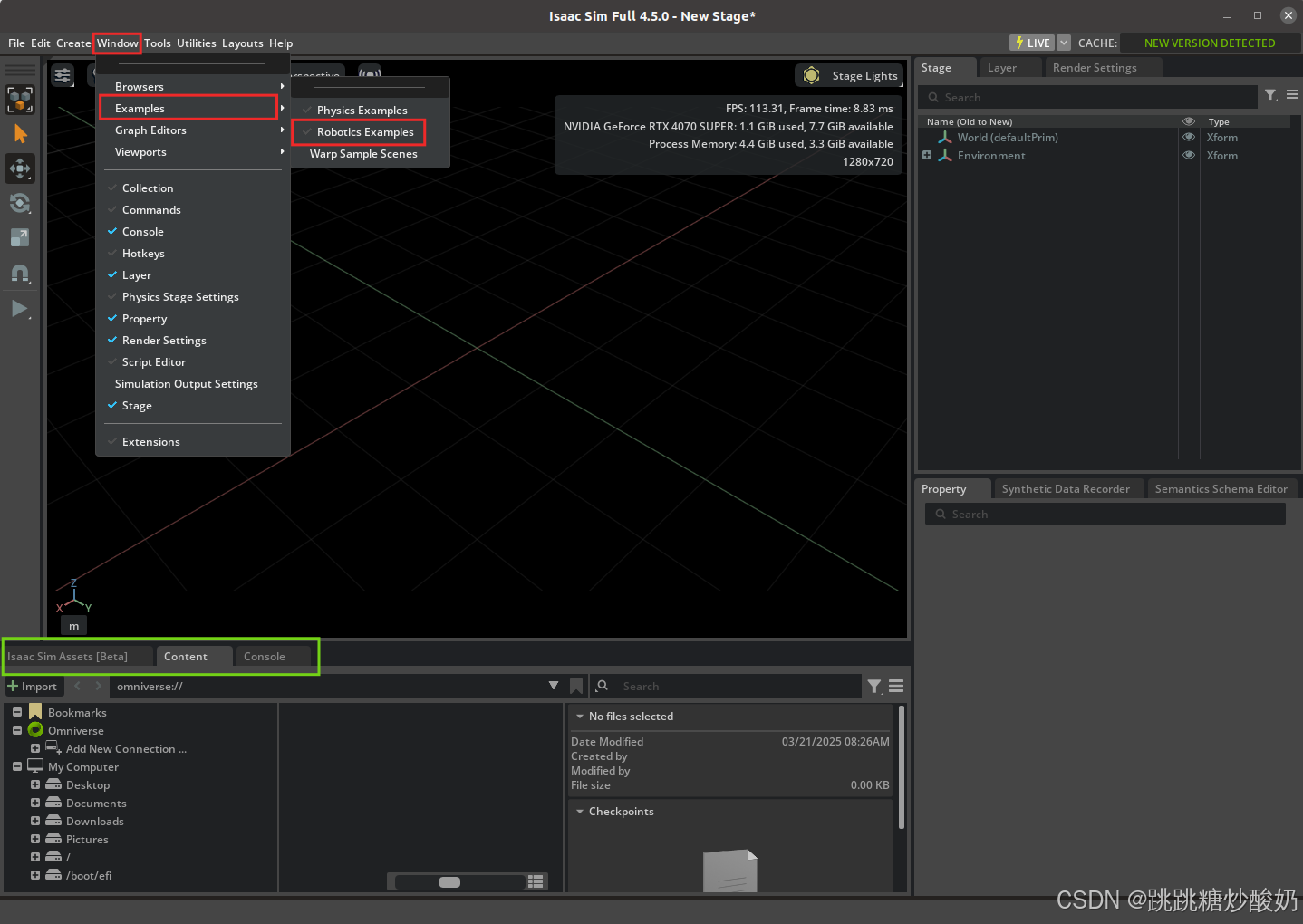Viewport: 1303px width, 924px height.
Task: Click the file details panel scrollbar
Action: click(x=901, y=766)
